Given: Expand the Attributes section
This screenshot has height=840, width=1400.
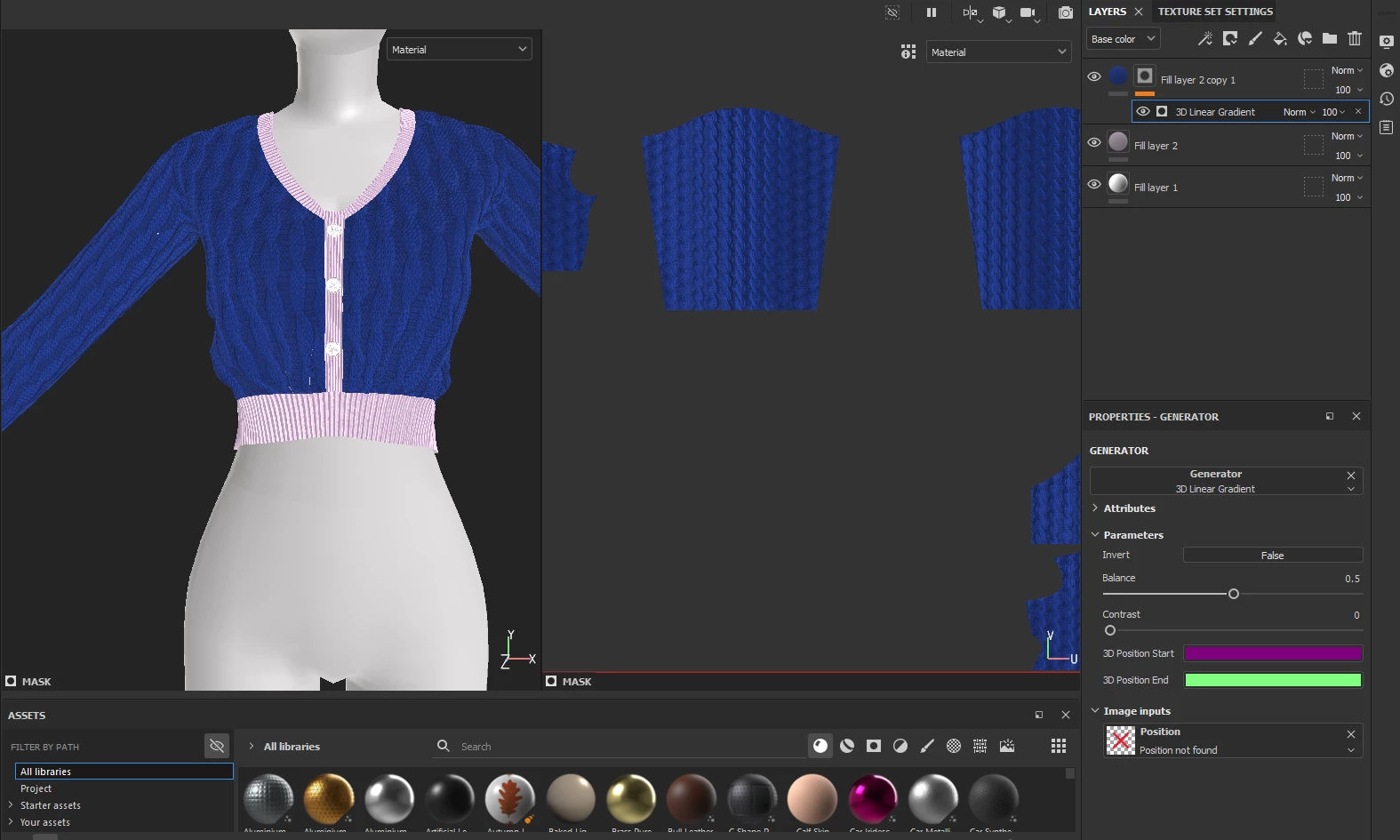Looking at the screenshot, I should click(1129, 508).
